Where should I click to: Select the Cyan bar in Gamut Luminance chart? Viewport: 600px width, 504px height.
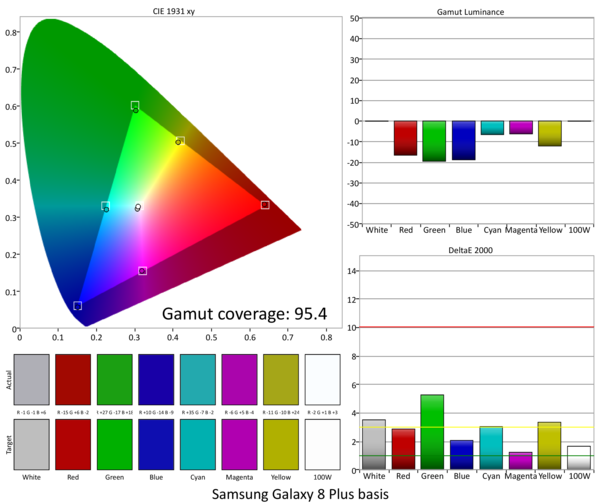click(x=492, y=128)
